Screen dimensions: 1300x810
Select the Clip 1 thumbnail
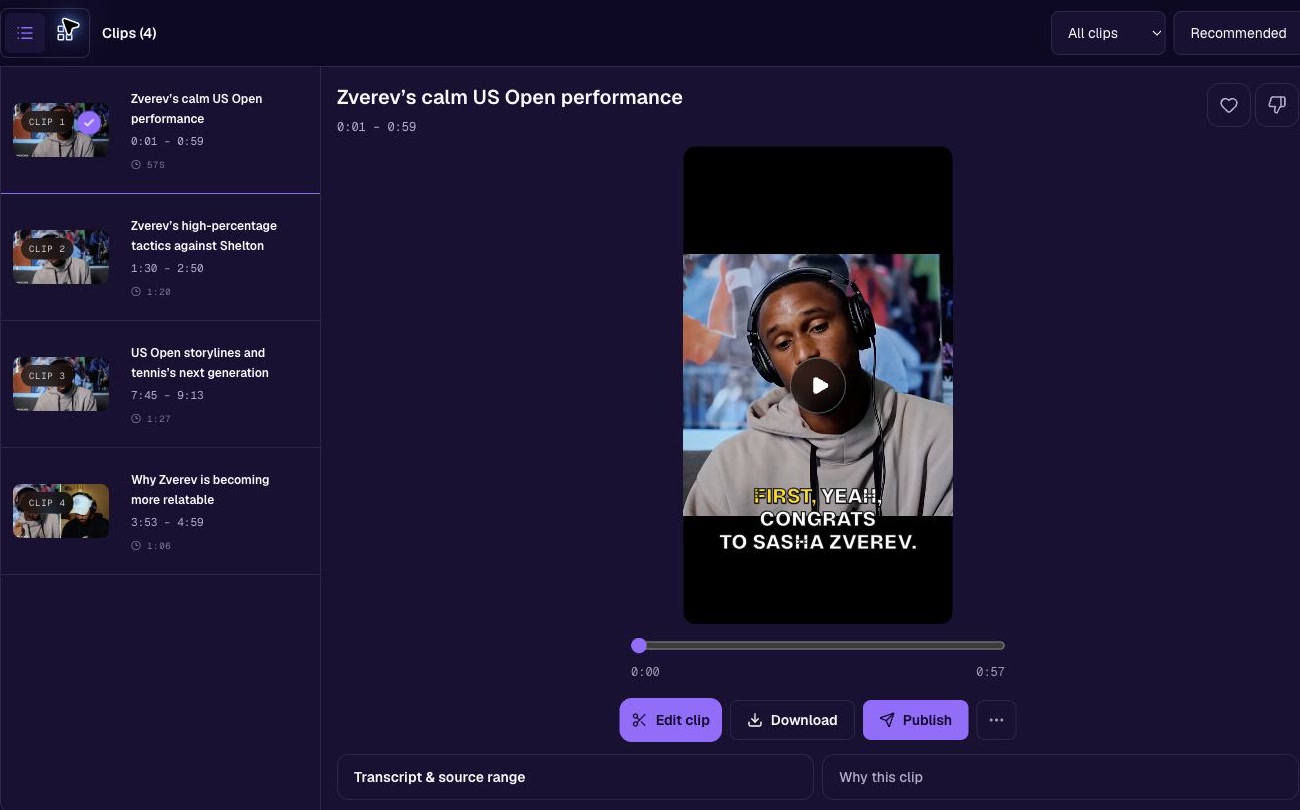[61, 130]
